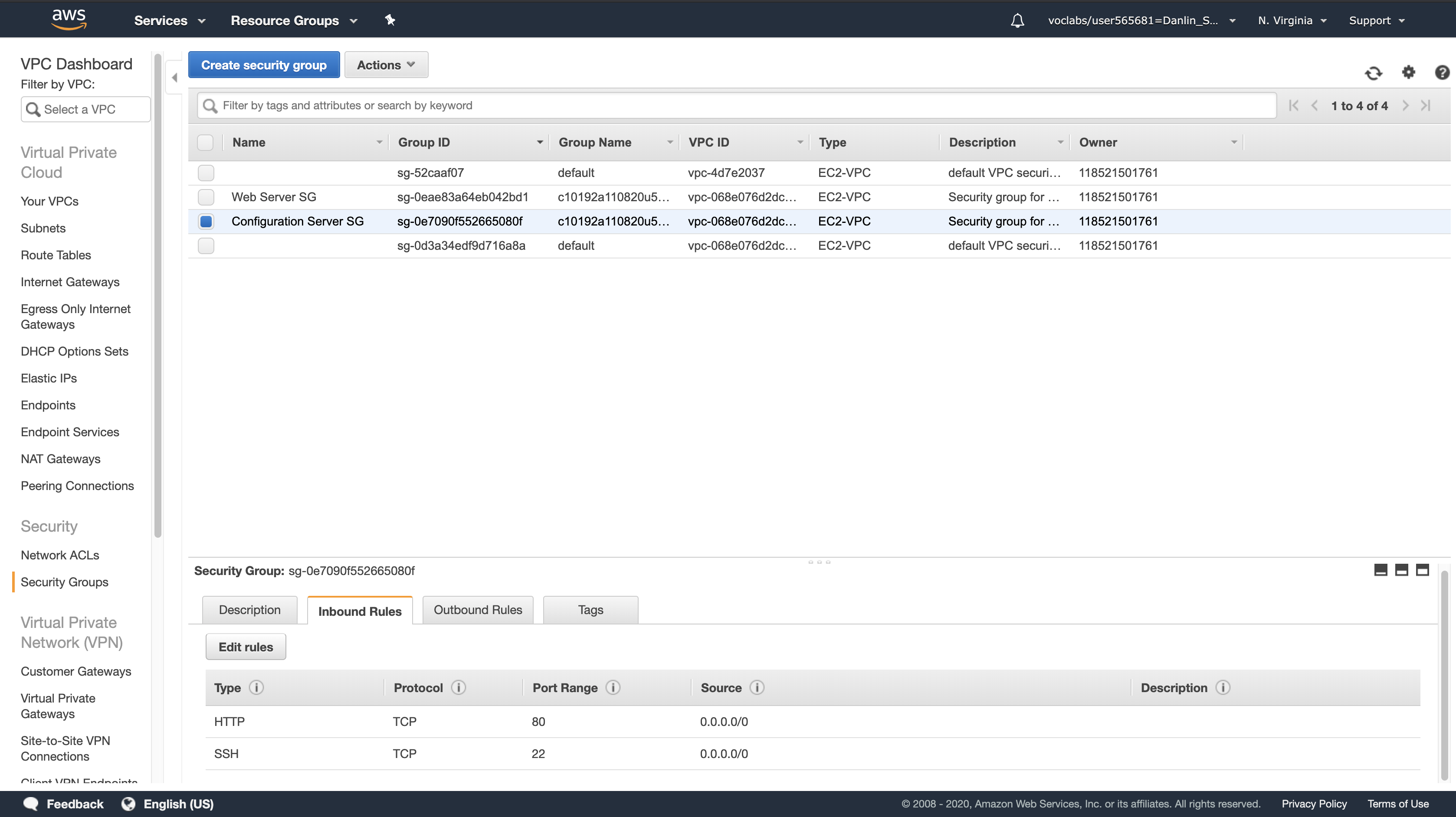Click the Create security group button

264,65
